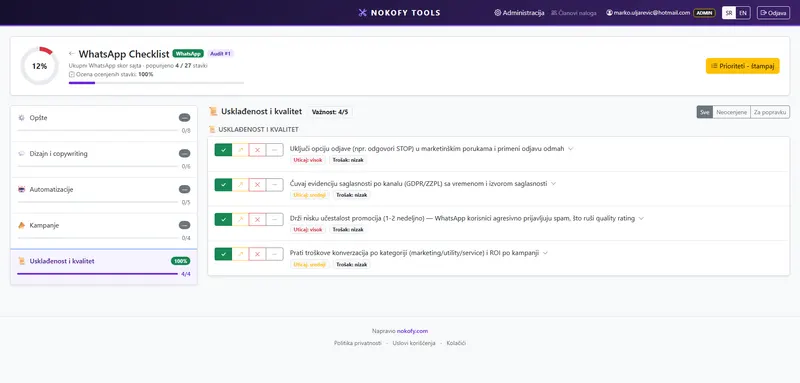Click the overall score progress bar
The image size is (800, 383).
[x=156, y=83]
